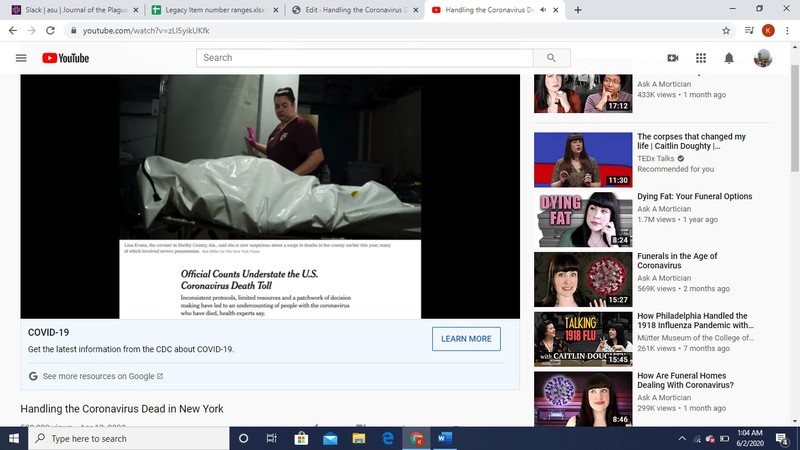The width and height of the screenshot is (800, 450).
Task: Expand the system tray hidden icons chevron
Action: (x=683, y=438)
